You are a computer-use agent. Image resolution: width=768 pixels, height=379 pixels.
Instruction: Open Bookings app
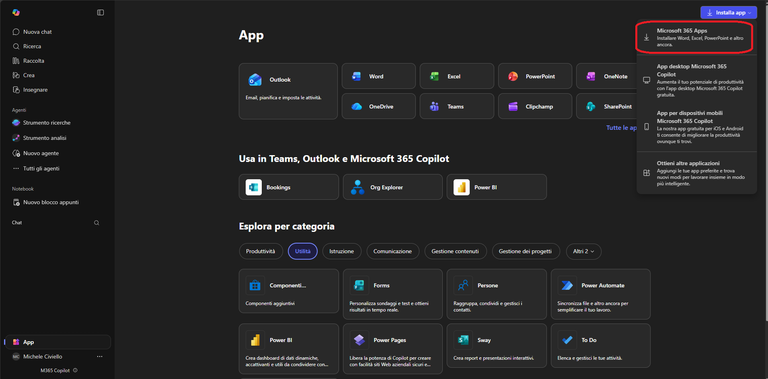(x=288, y=187)
